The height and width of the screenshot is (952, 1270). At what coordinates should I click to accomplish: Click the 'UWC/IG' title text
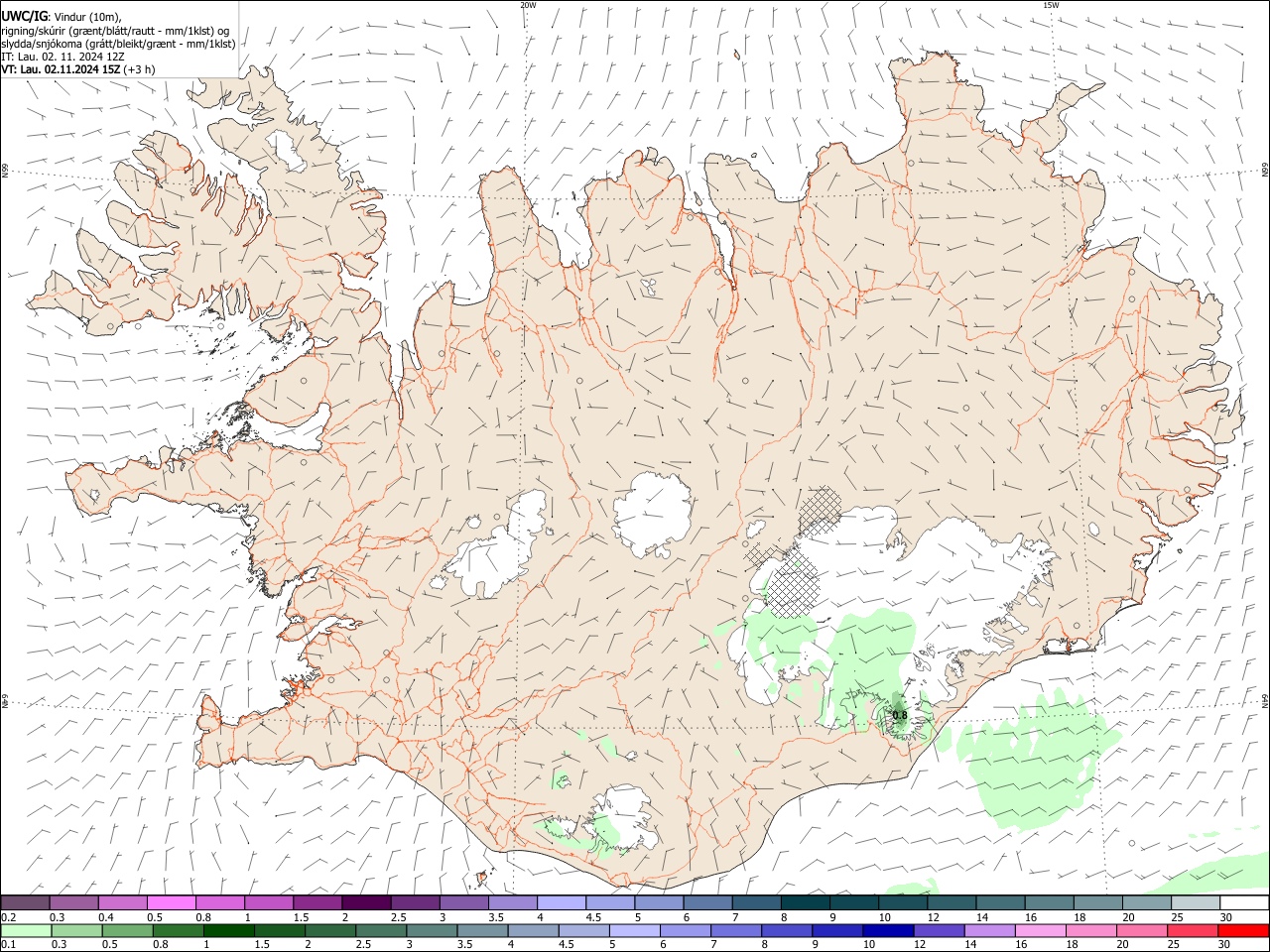pyautogui.click(x=24, y=16)
